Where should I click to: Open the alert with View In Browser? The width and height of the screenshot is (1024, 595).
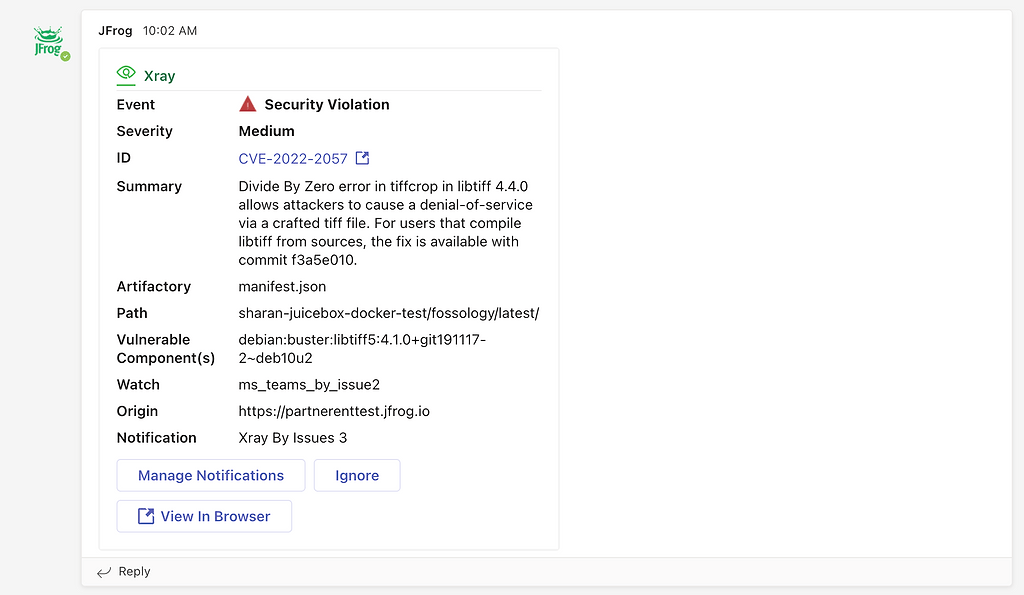pos(204,516)
